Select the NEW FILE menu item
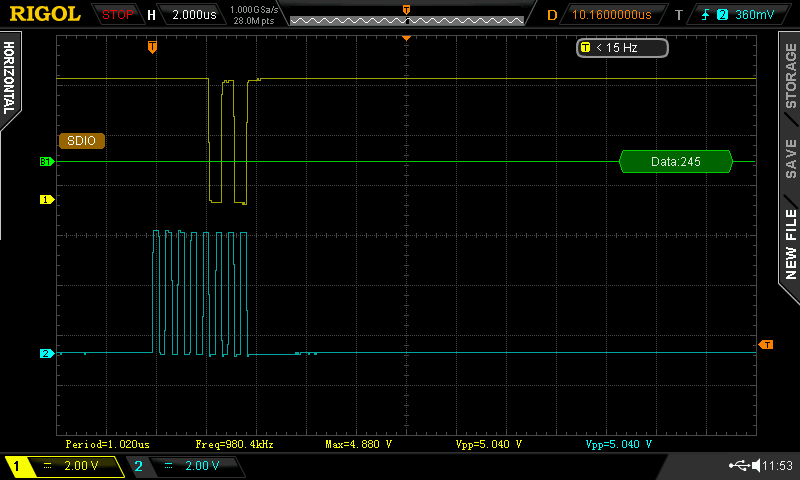The width and height of the screenshot is (800, 480). point(790,244)
